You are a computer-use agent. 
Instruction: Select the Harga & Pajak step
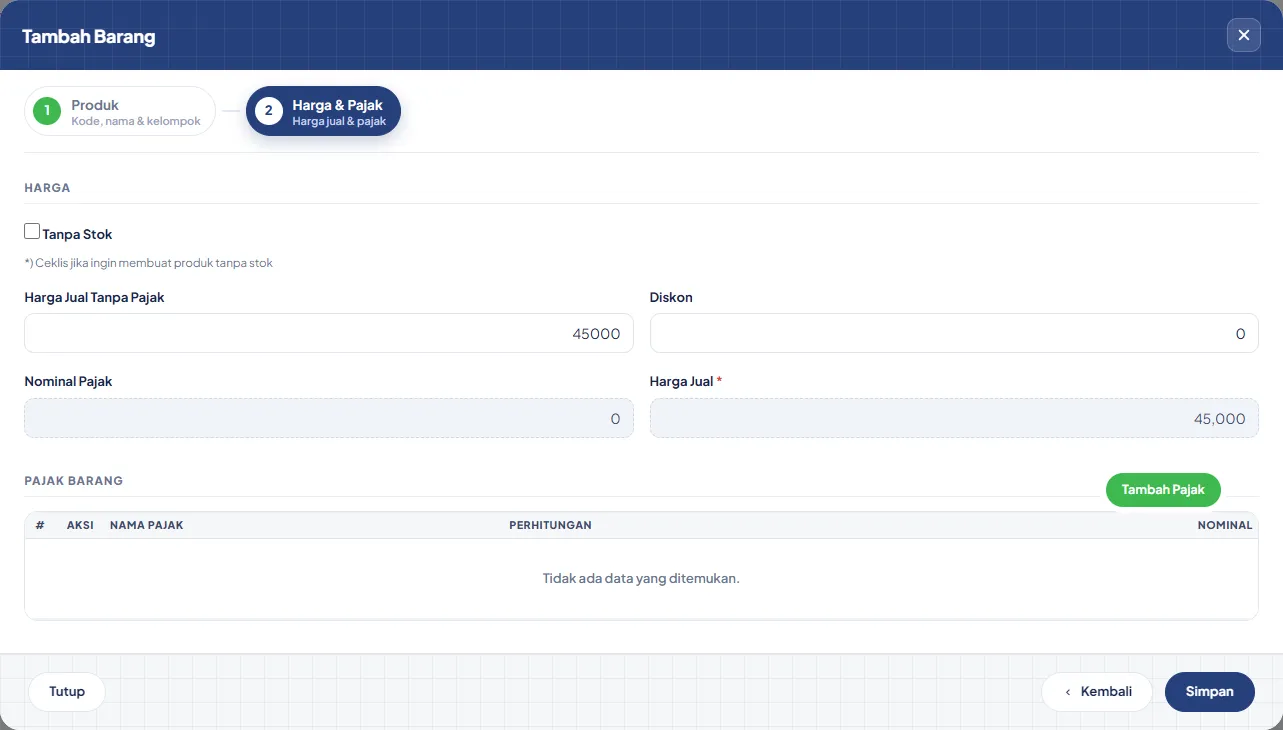(323, 111)
